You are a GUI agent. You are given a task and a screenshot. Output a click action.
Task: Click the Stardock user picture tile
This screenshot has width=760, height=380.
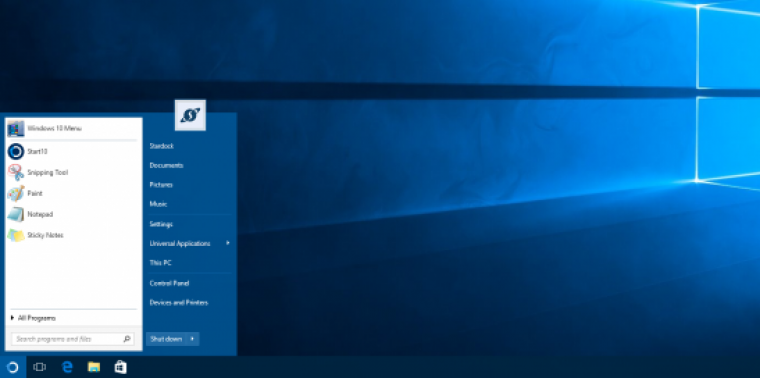190,115
